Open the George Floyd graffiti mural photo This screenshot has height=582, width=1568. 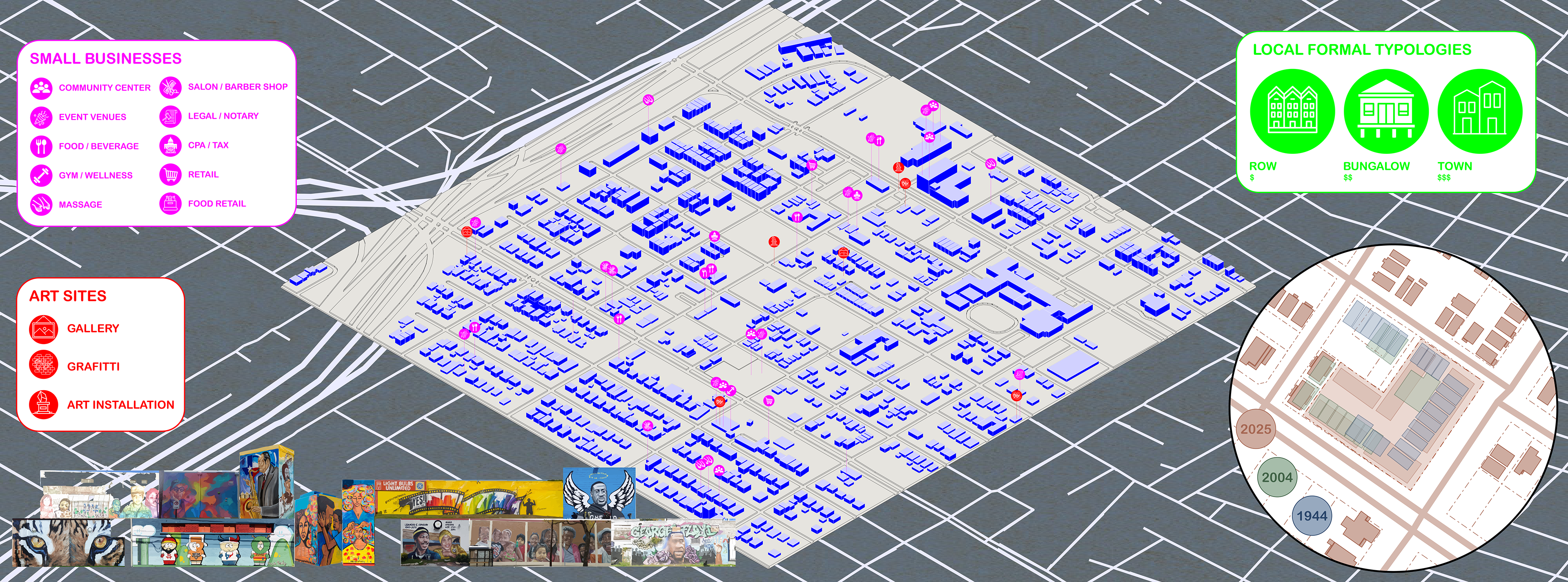click(x=674, y=543)
